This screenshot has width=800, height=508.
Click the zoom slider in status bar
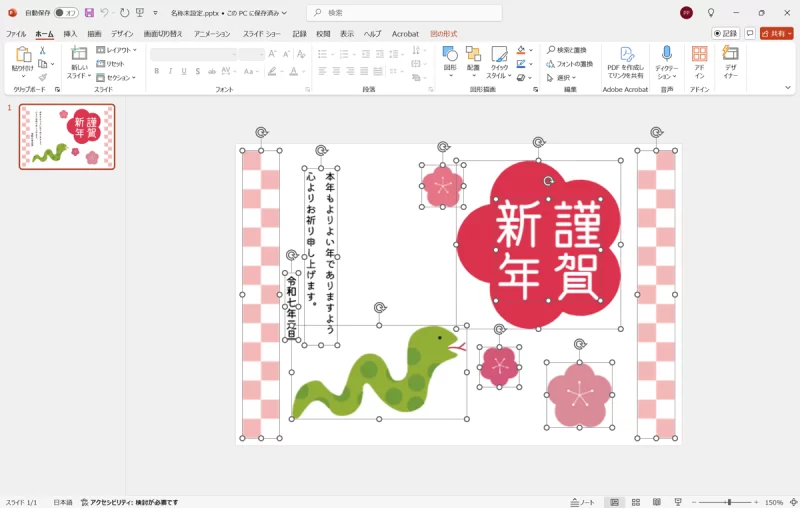pos(729,502)
